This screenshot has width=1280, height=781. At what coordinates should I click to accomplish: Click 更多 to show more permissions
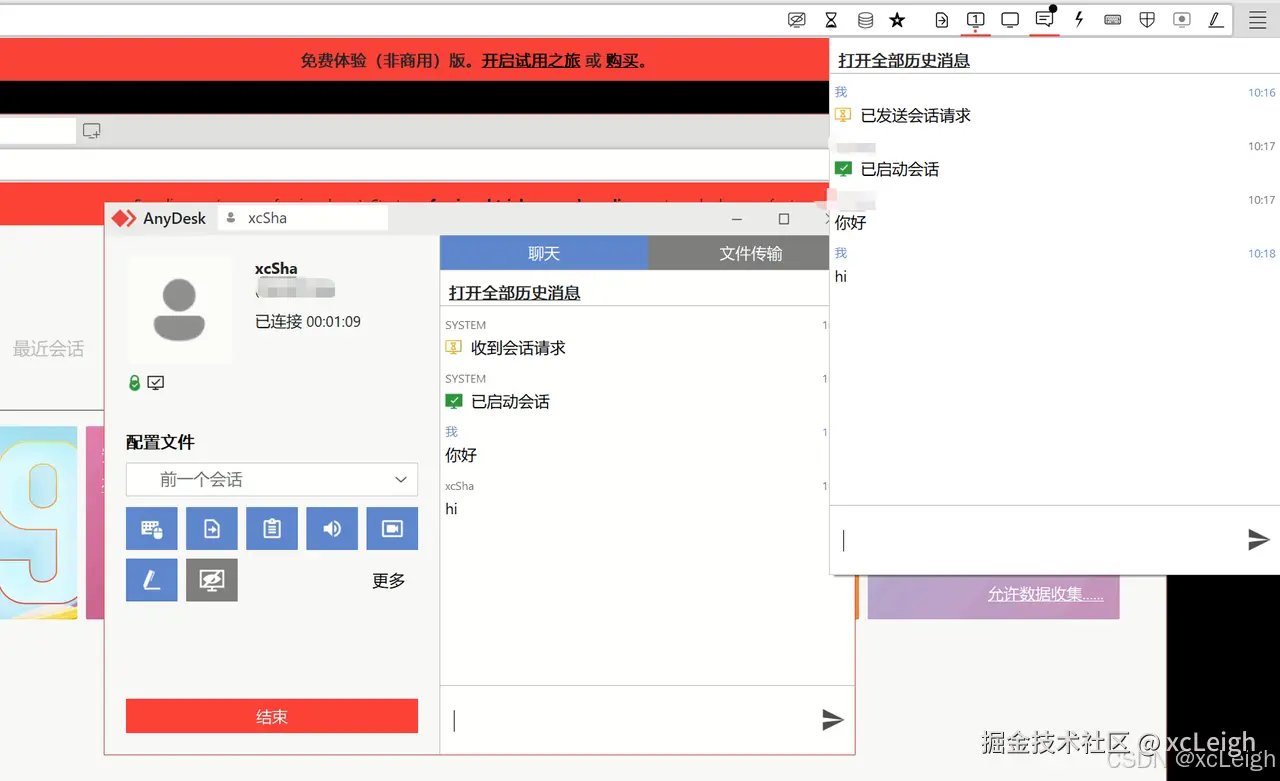point(388,581)
